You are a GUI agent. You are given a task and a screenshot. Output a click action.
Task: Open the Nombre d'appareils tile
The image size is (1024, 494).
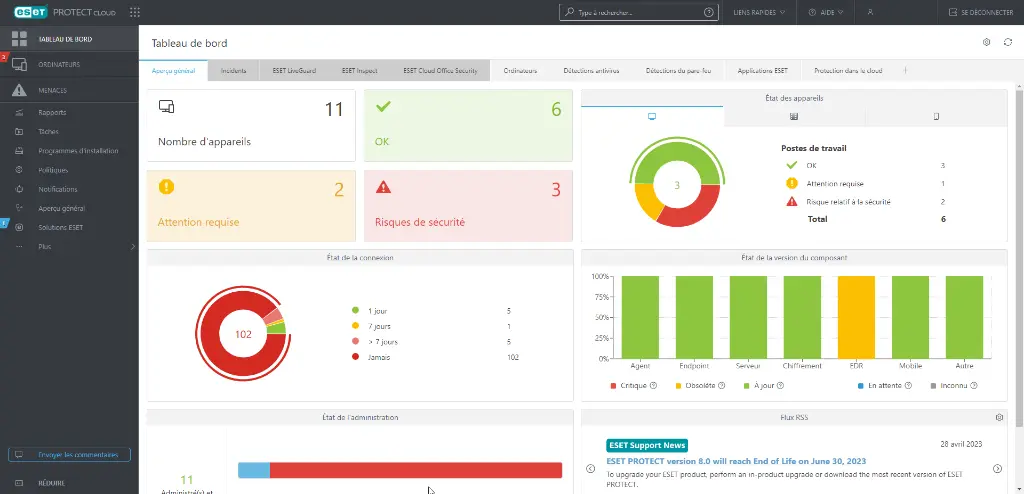(251, 125)
